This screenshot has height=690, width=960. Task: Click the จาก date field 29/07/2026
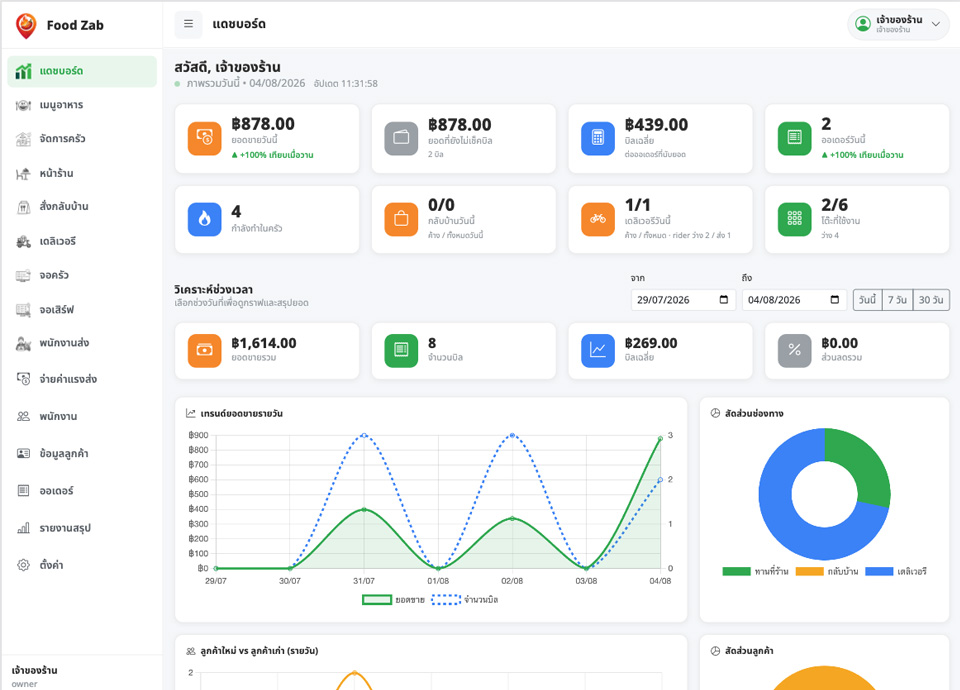(x=683, y=300)
